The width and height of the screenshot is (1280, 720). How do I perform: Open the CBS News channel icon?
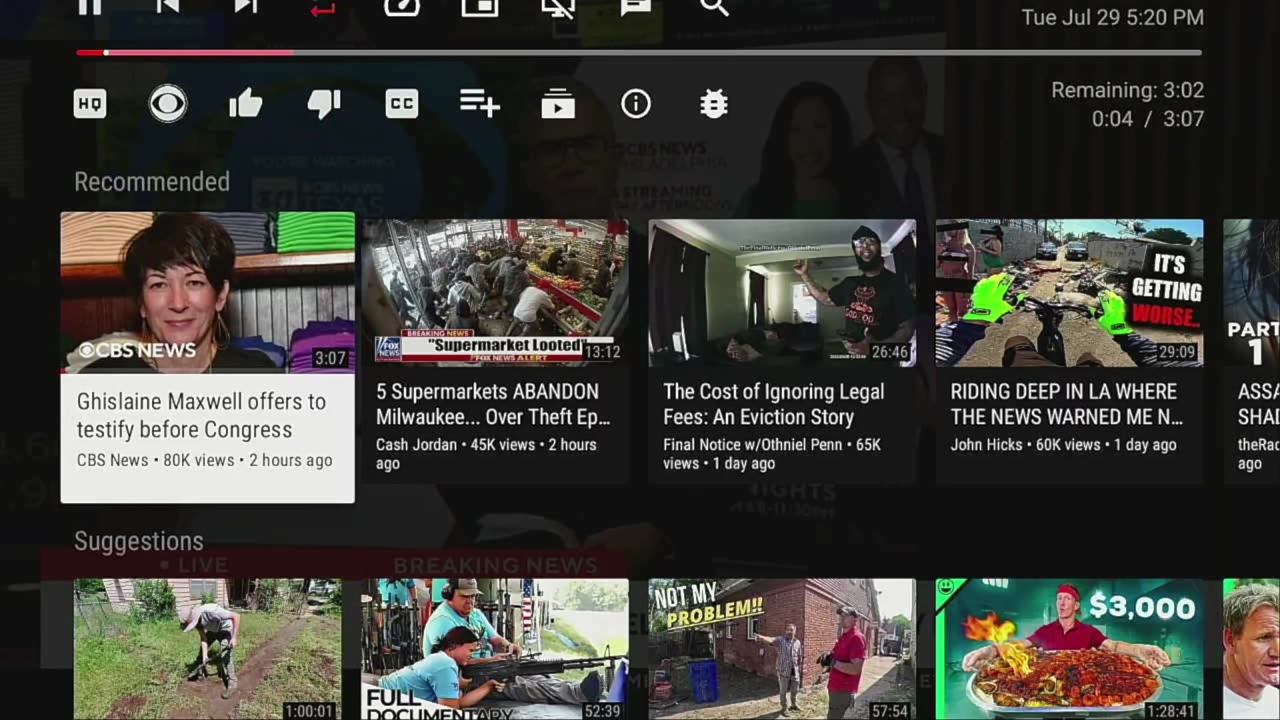click(x=168, y=104)
